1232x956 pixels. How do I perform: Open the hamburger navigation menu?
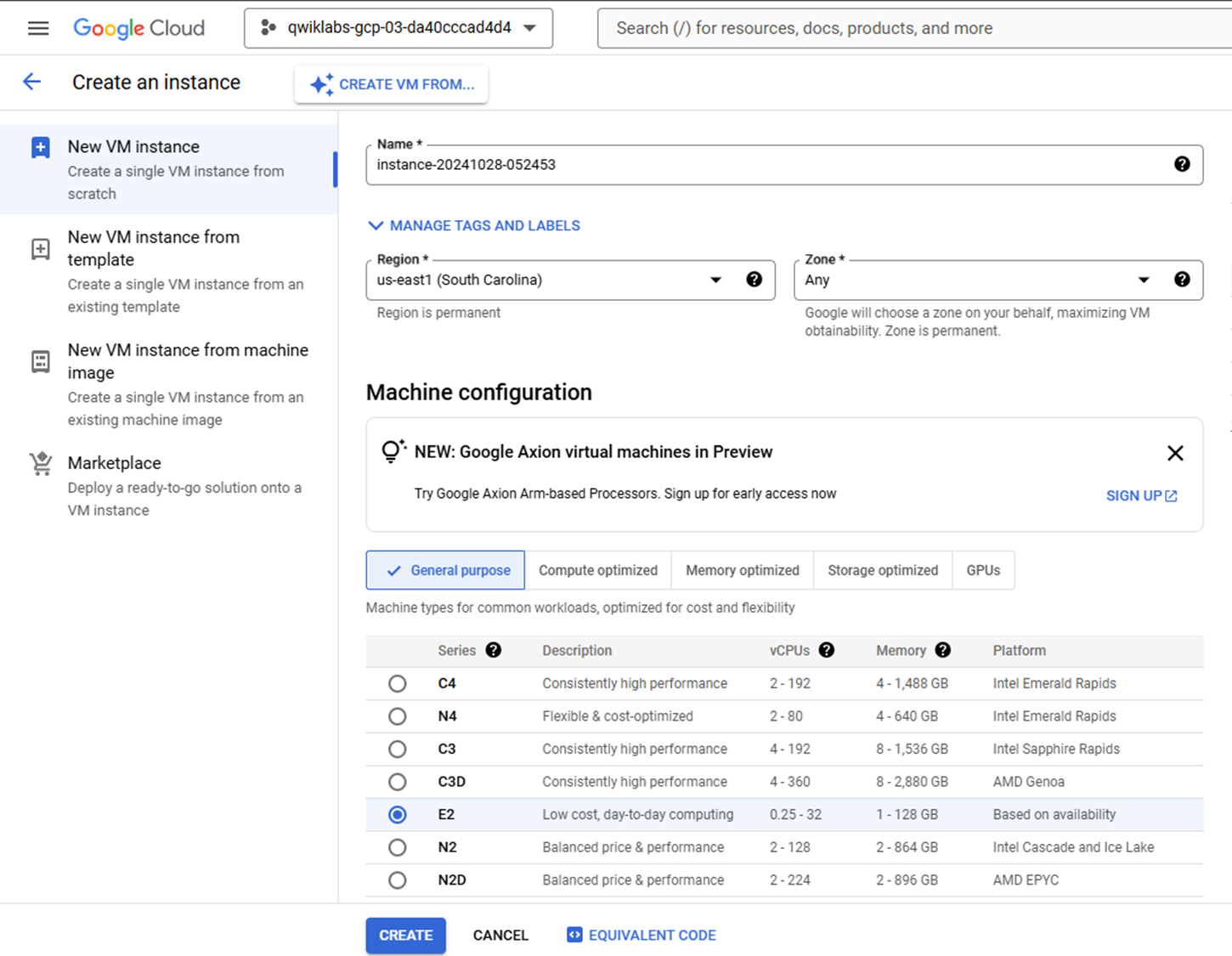38,28
